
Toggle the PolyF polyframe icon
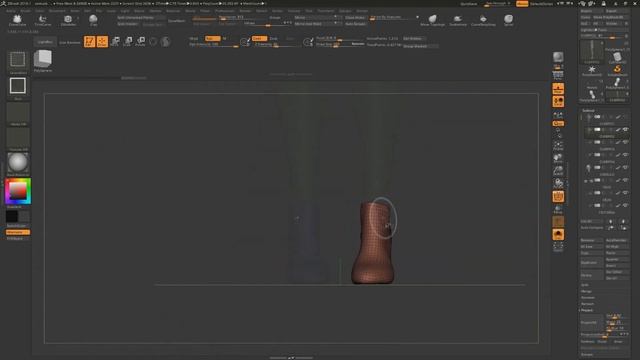(558, 197)
